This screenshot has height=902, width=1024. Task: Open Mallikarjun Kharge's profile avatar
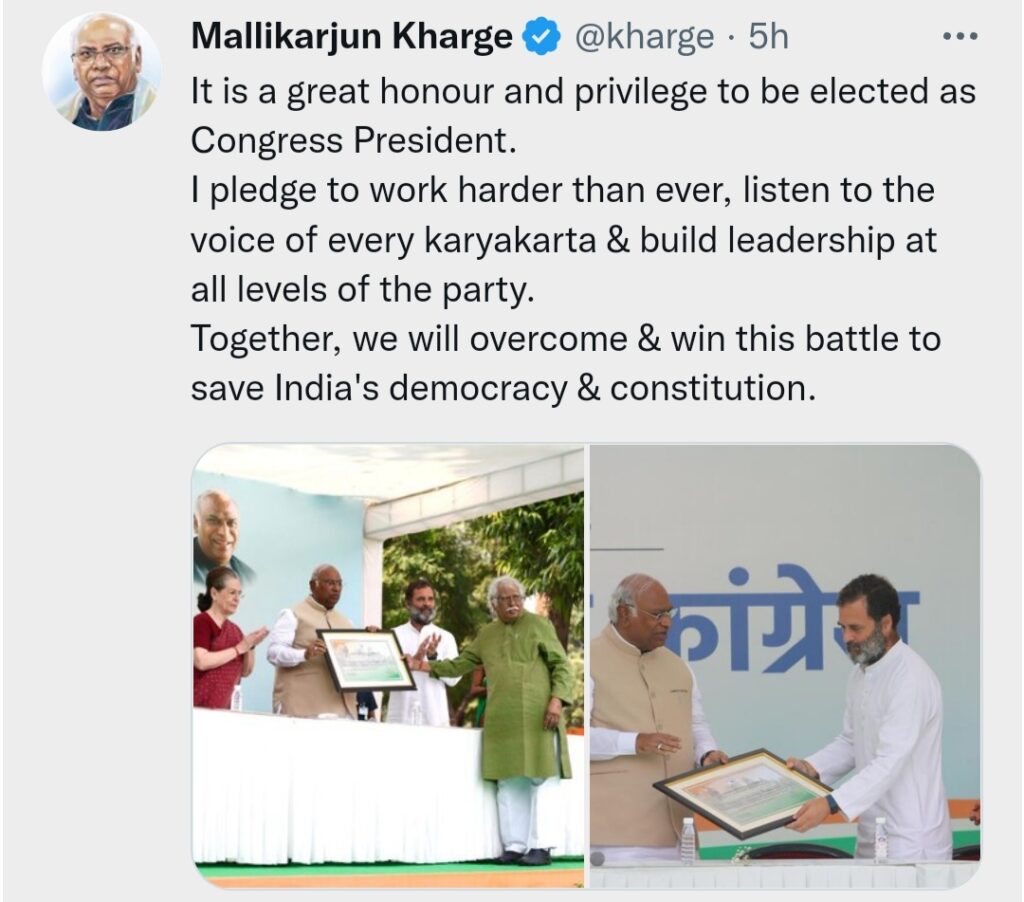(102, 72)
